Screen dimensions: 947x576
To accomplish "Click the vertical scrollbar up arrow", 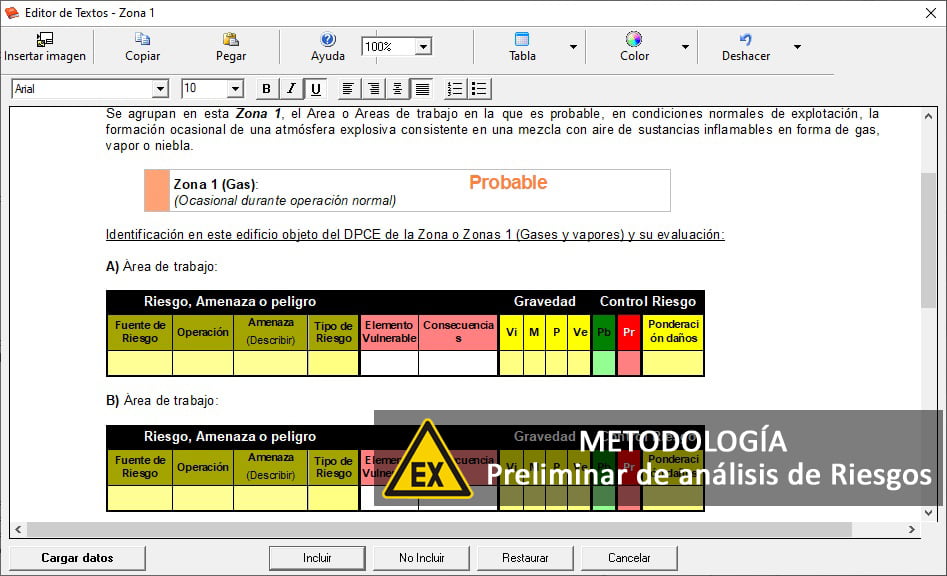I will (x=928, y=116).
